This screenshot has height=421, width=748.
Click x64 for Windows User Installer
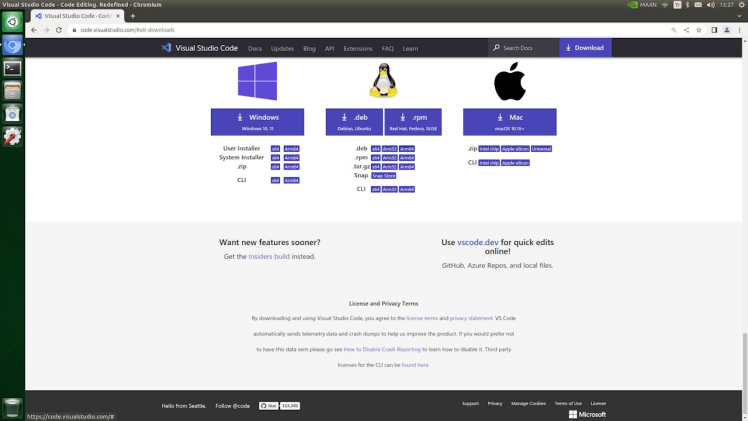click(275, 149)
